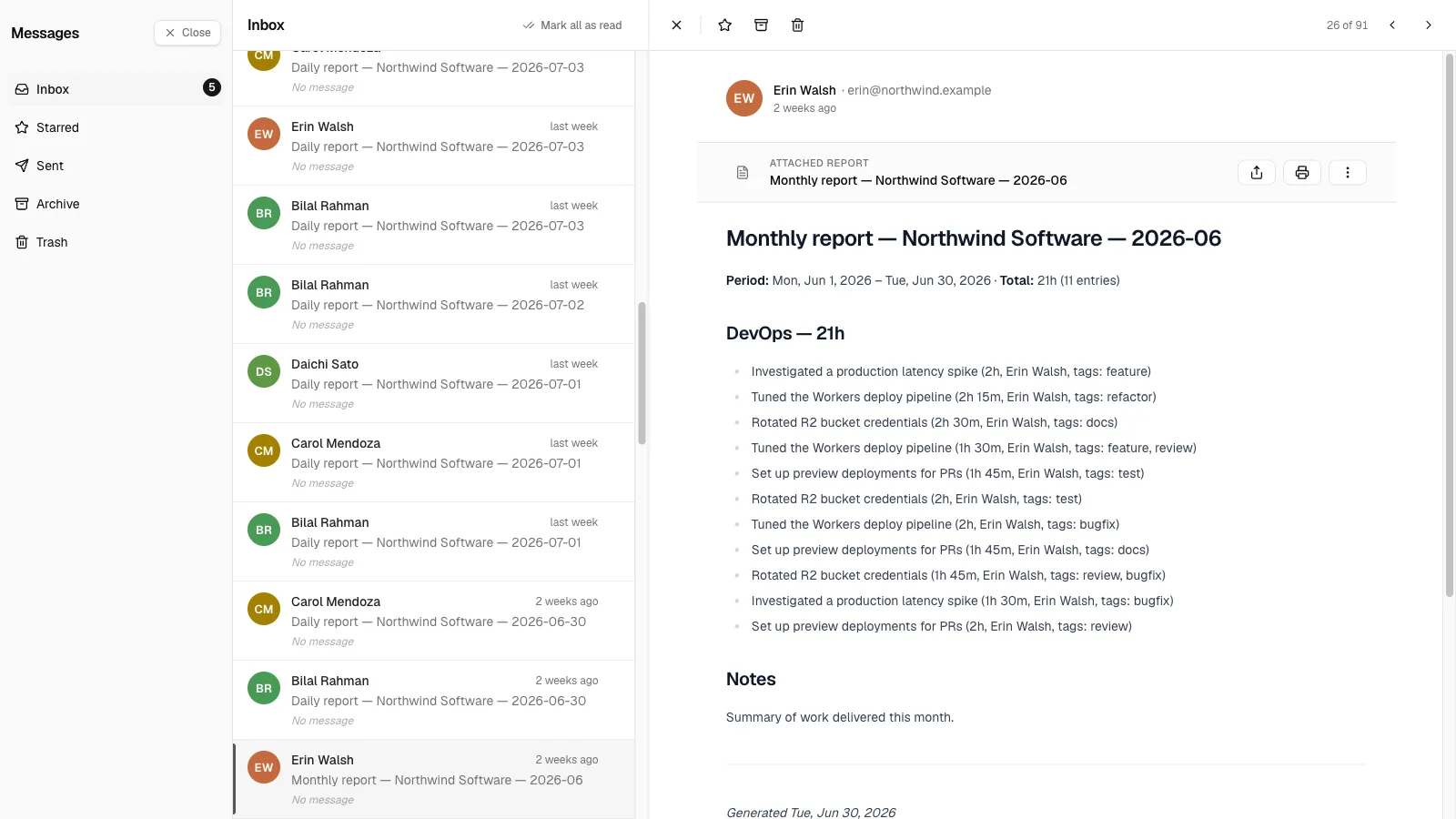Screen dimensions: 1456x819
Task: Go to next message arrow
Action: coord(1428,25)
